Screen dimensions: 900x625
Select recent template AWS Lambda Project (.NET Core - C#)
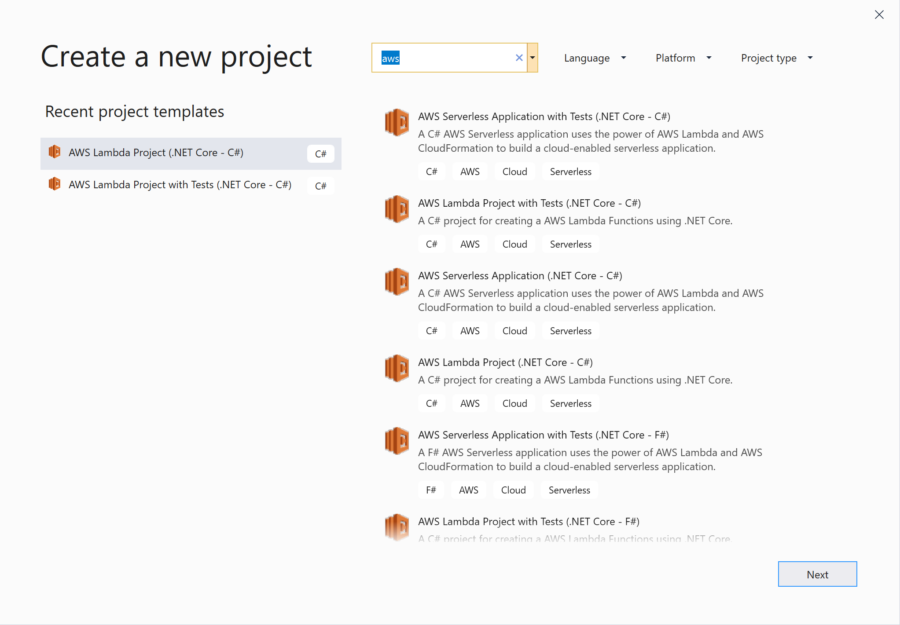[x=191, y=153]
